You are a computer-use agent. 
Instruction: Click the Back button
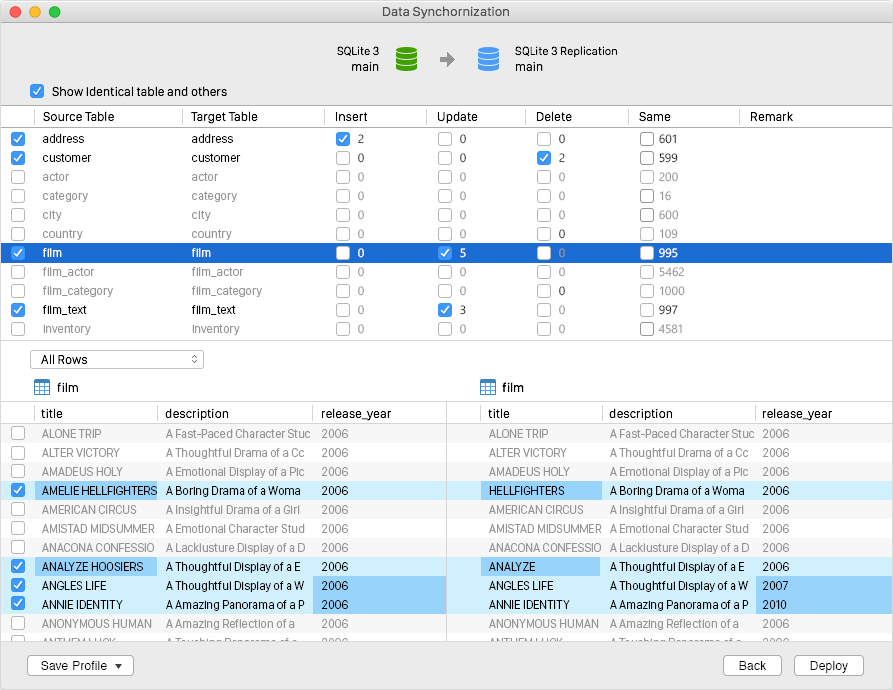pos(752,666)
